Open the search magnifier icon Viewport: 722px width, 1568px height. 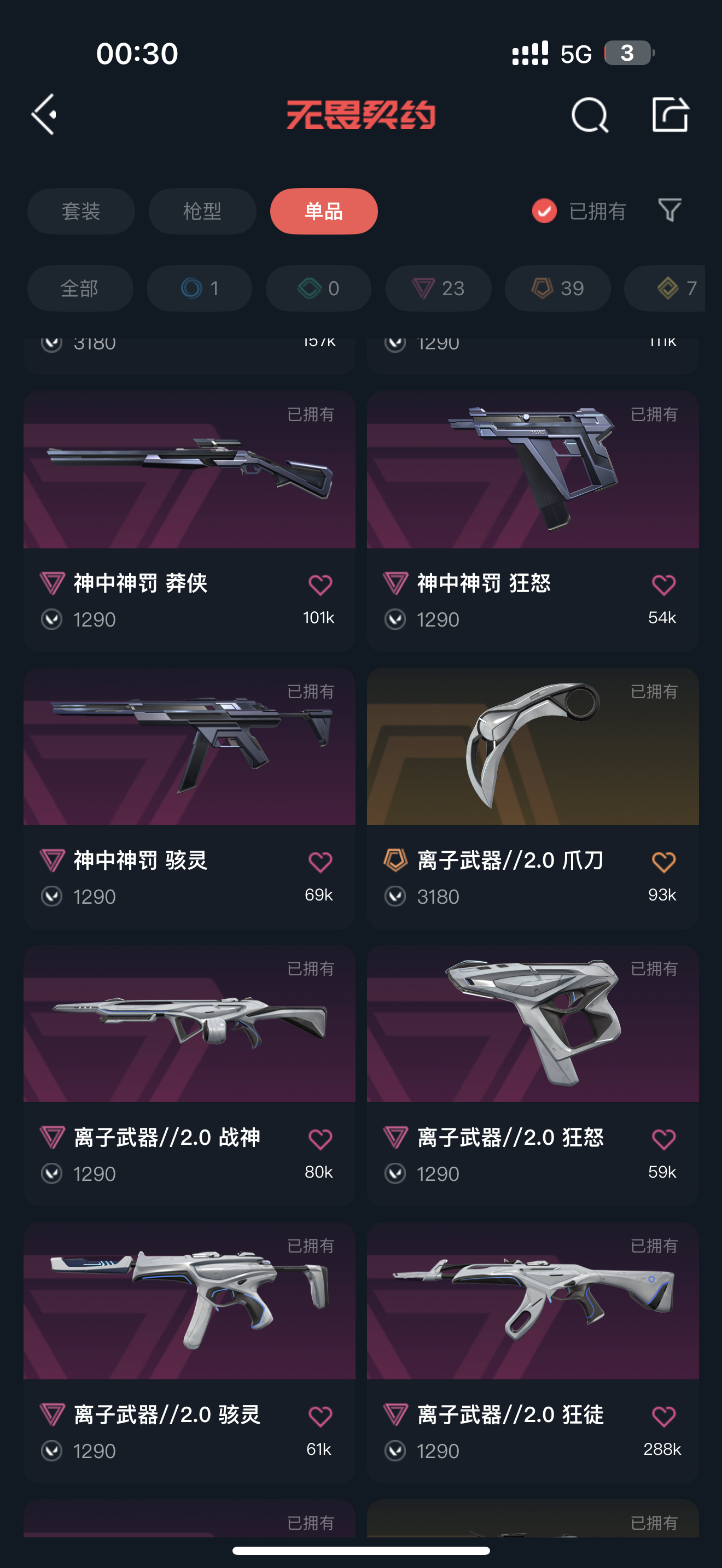(x=589, y=114)
